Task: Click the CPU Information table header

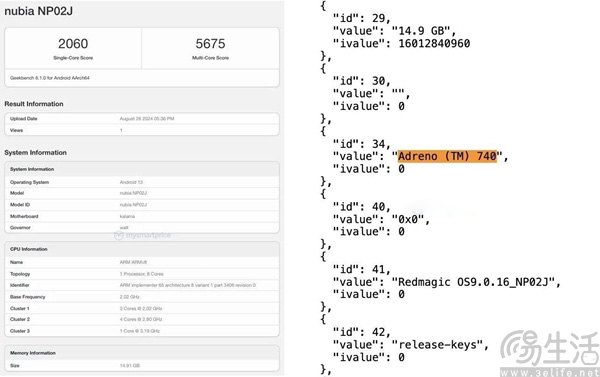Action: (x=142, y=249)
